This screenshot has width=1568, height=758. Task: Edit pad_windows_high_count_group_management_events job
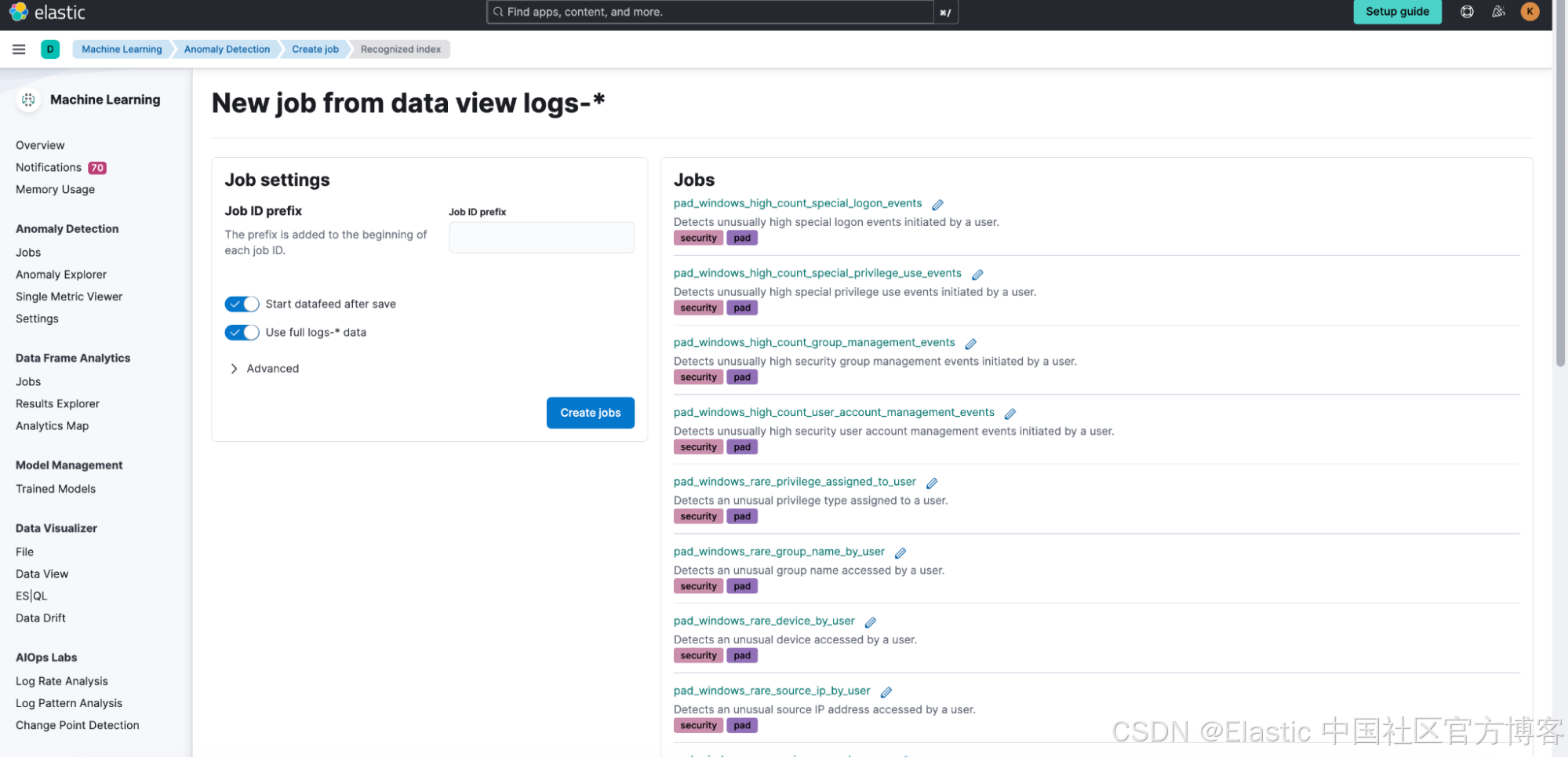click(x=970, y=344)
